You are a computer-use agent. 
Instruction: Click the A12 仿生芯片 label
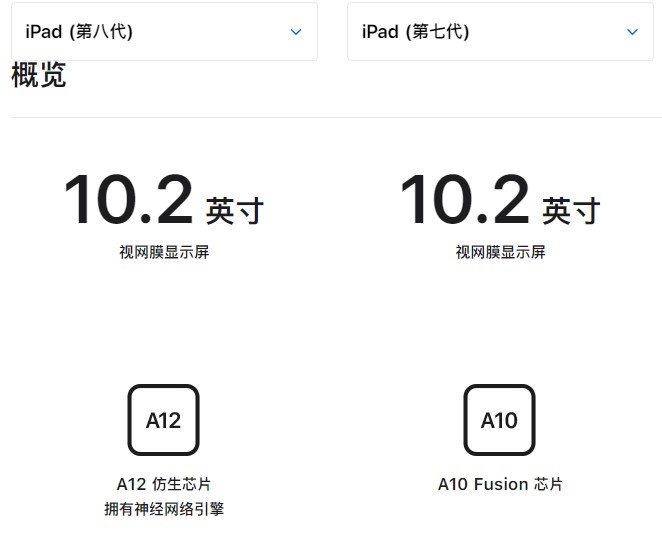[x=164, y=484]
